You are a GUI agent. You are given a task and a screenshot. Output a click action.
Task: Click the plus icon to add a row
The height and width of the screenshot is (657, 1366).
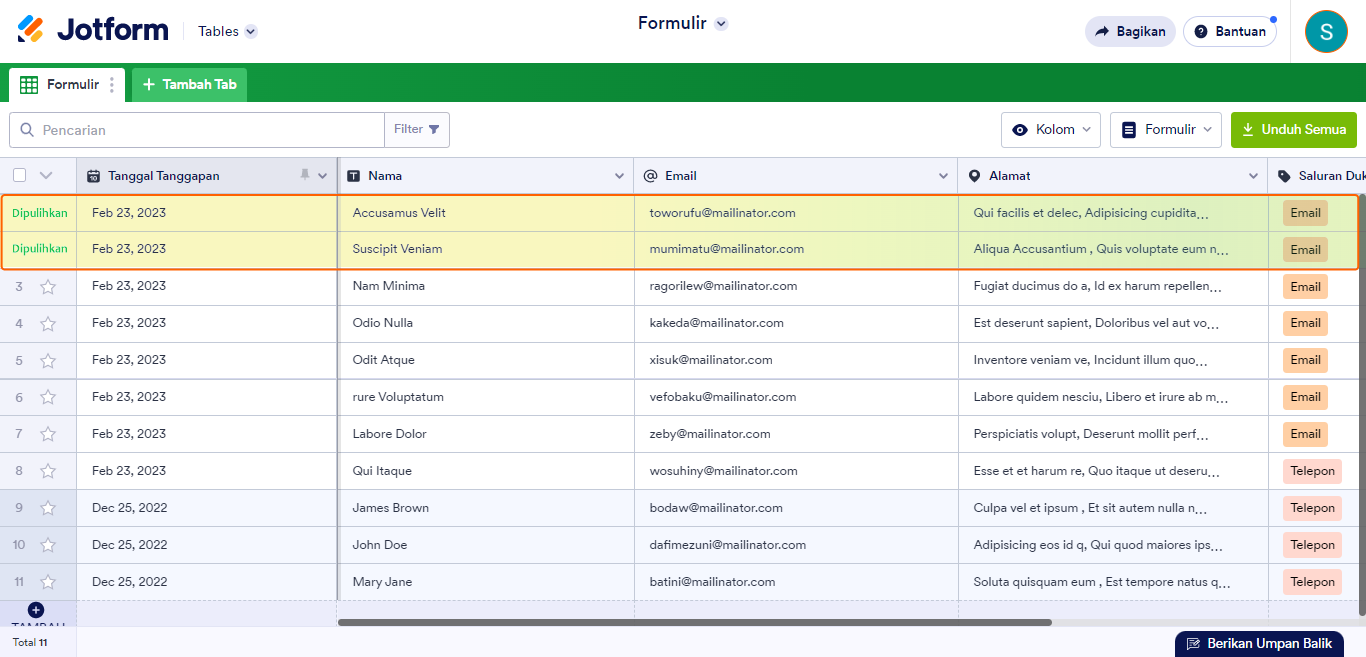36,610
